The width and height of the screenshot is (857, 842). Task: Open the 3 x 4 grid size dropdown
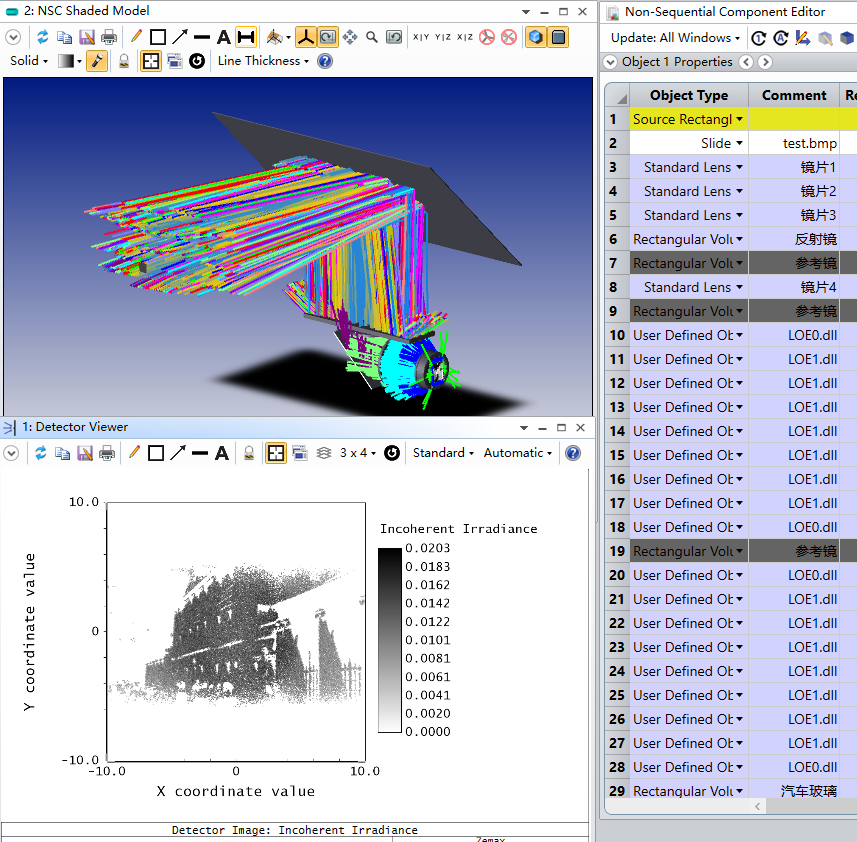[x=358, y=453]
